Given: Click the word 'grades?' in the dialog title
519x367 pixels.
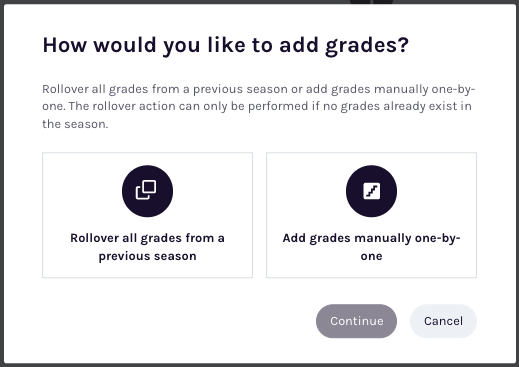Looking at the screenshot, I should (367, 46).
